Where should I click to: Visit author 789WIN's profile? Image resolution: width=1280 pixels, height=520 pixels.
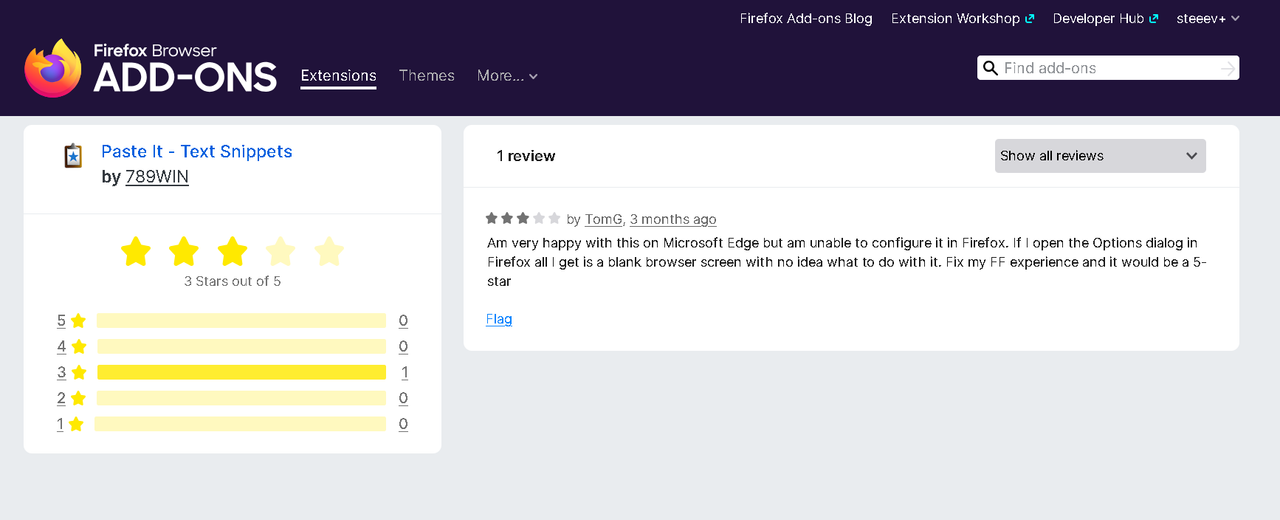[x=157, y=177]
